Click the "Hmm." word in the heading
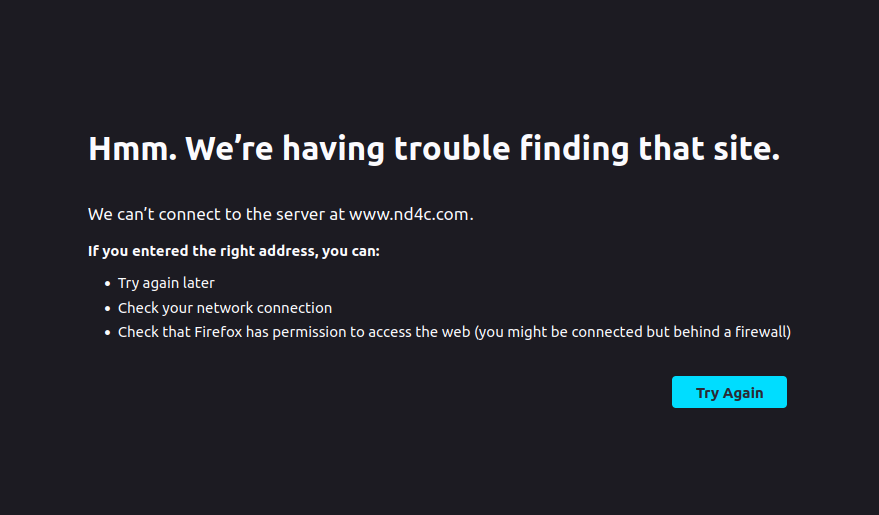Image resolution: width=879 pixels, height=515 pixels. 133,149
